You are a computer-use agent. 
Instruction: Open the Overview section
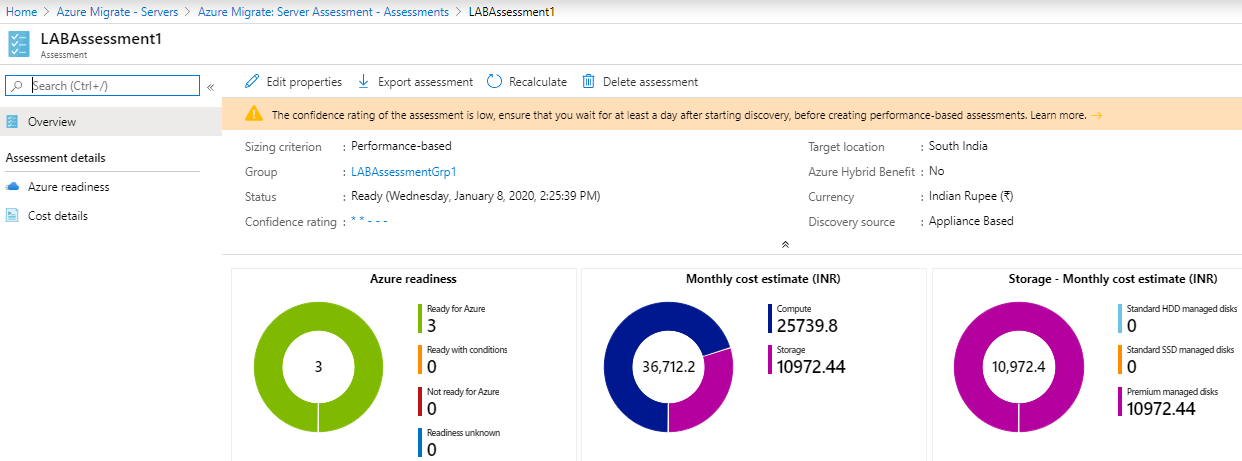point(111,122)
